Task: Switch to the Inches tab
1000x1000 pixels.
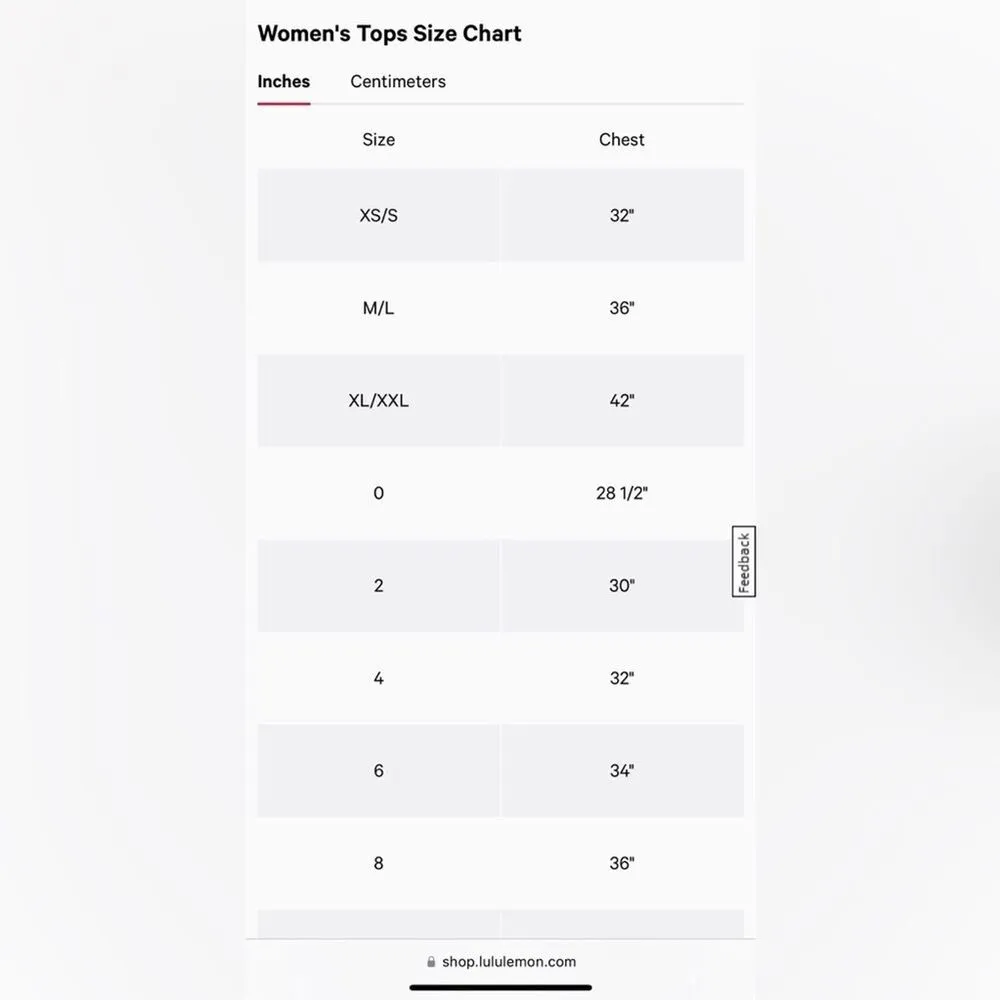Action: coord(284,82)
